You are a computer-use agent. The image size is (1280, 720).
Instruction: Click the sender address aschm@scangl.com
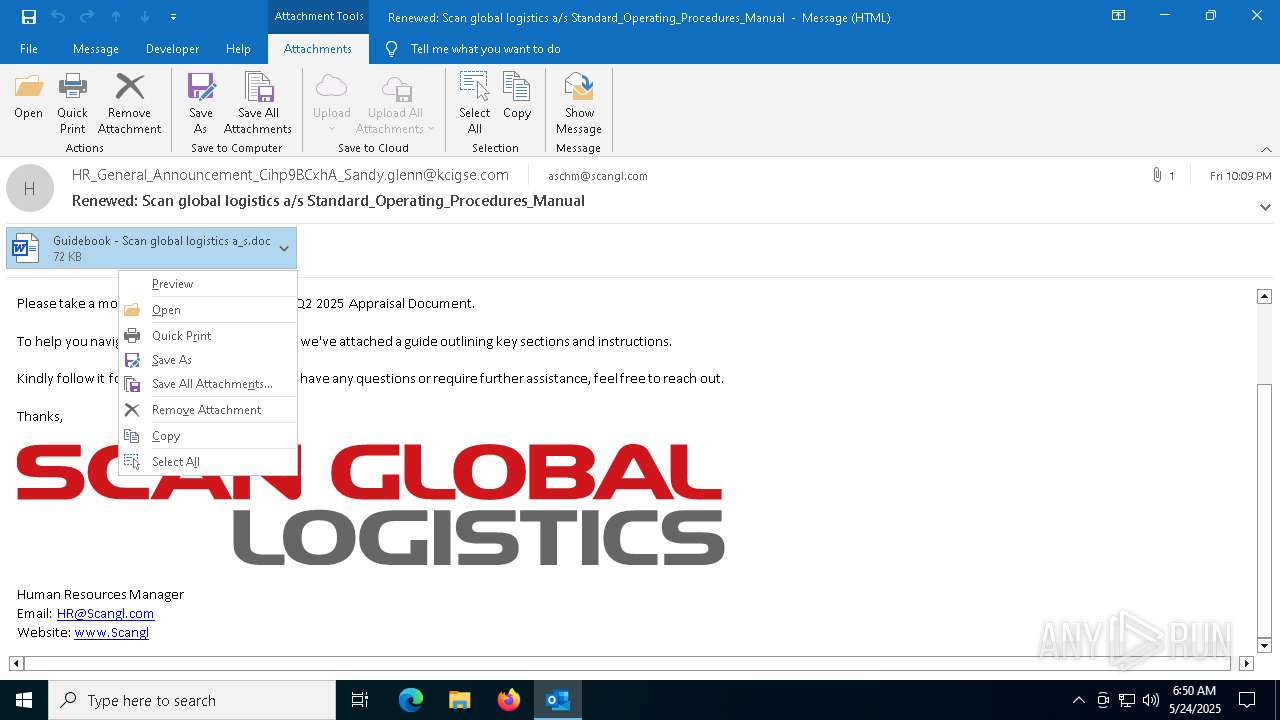(x=598, y=176)
